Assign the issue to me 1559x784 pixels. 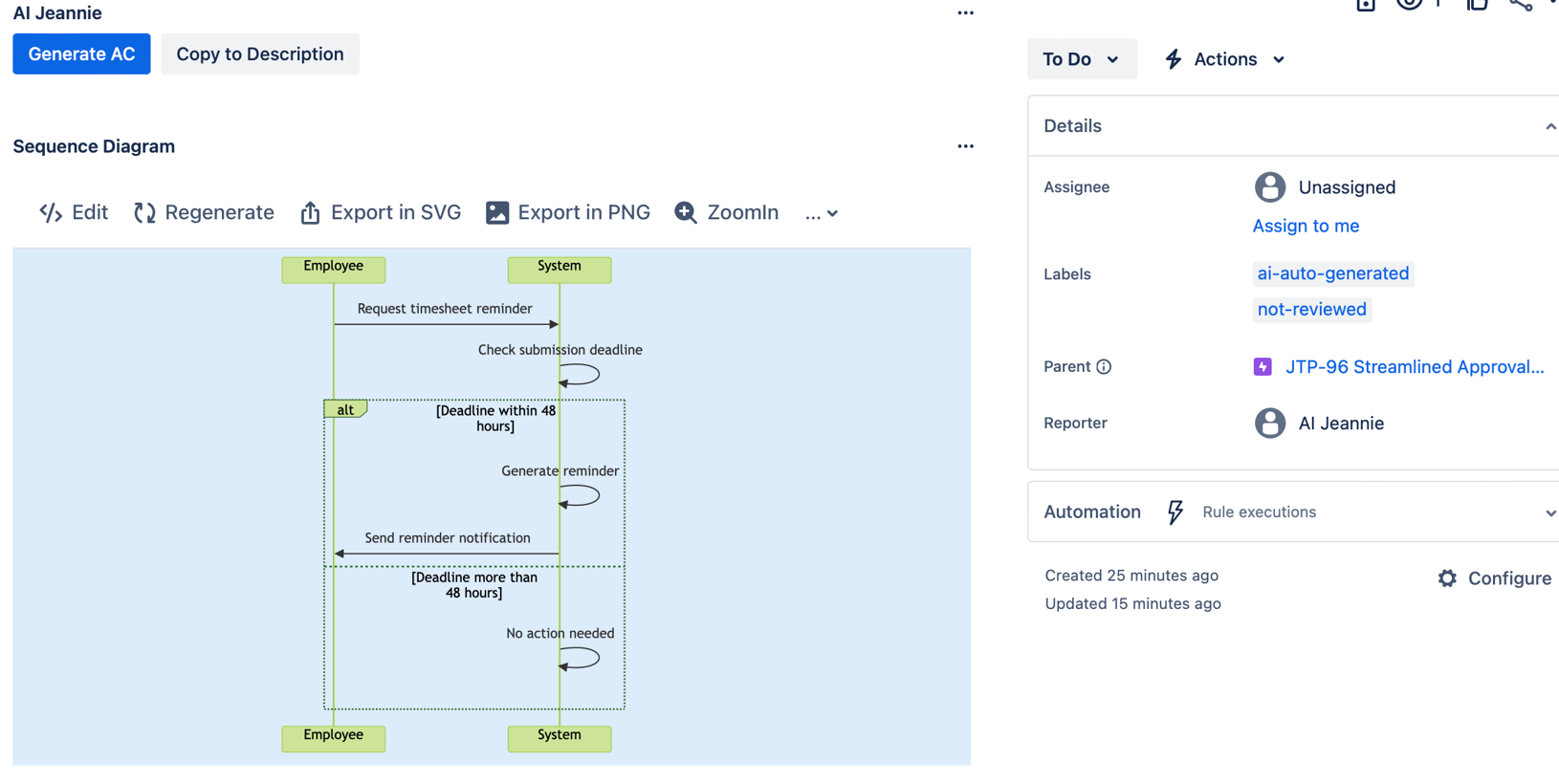coord(1306,226)
